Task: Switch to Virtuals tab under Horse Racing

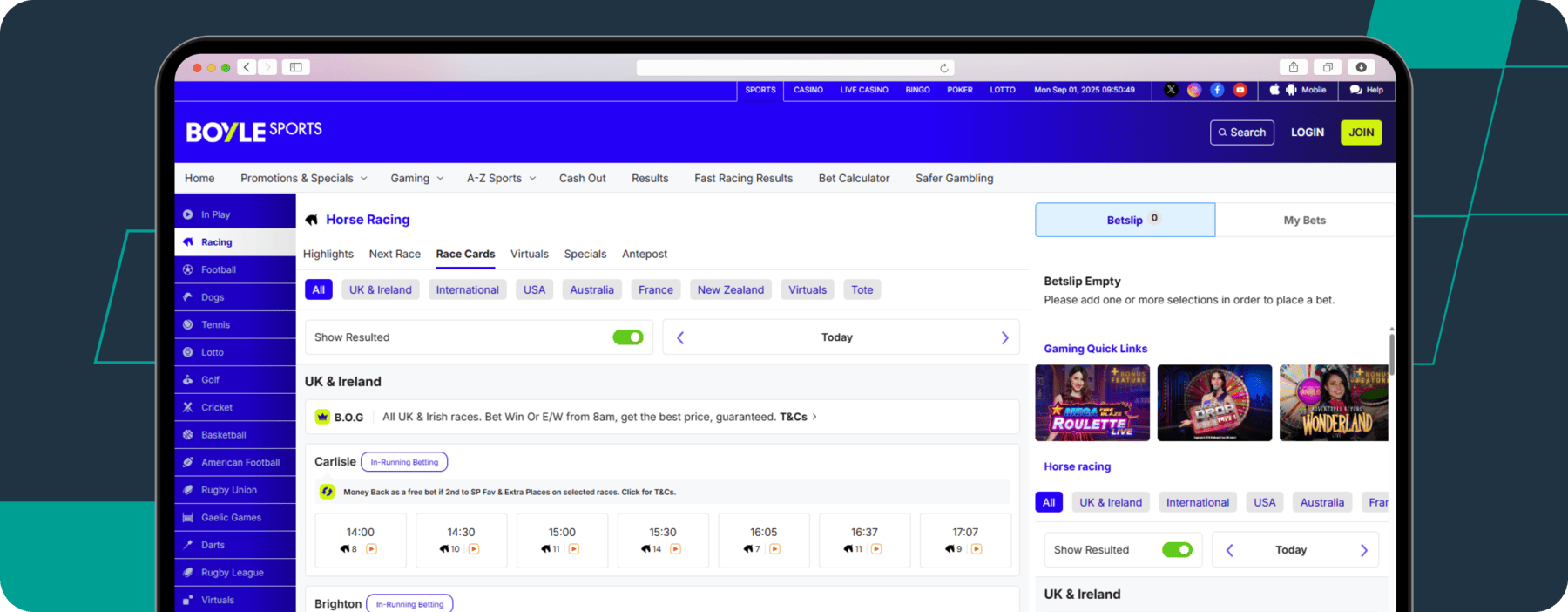Action: 530,254
